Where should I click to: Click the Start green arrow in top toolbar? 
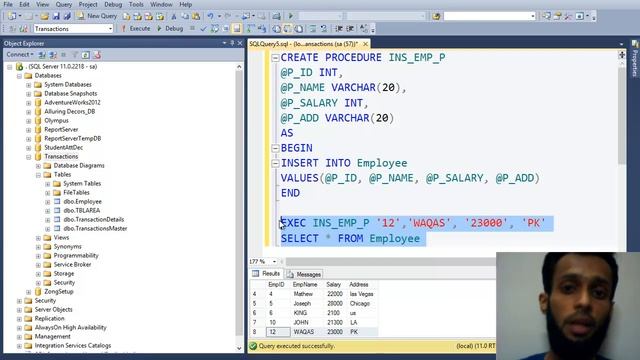(x=291, y=16)
